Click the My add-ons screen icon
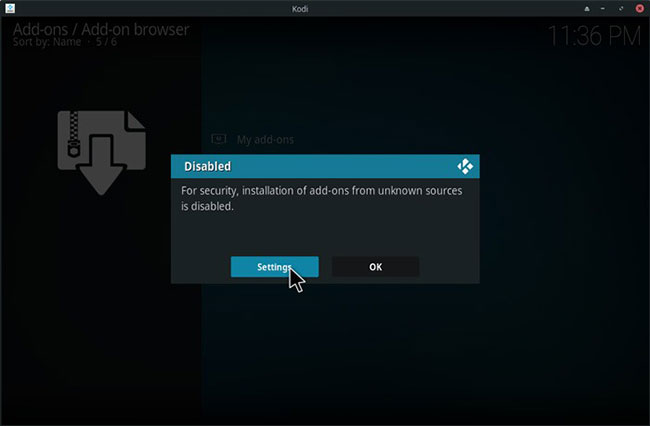Image resolution: width=650 pixels, height=426 pixels. pos(219,139)
